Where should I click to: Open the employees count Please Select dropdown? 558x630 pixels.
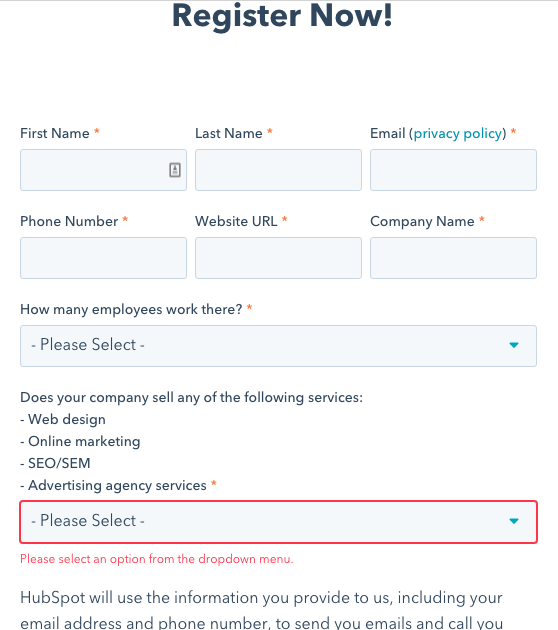pyautogui.click(x=278, y=346)
